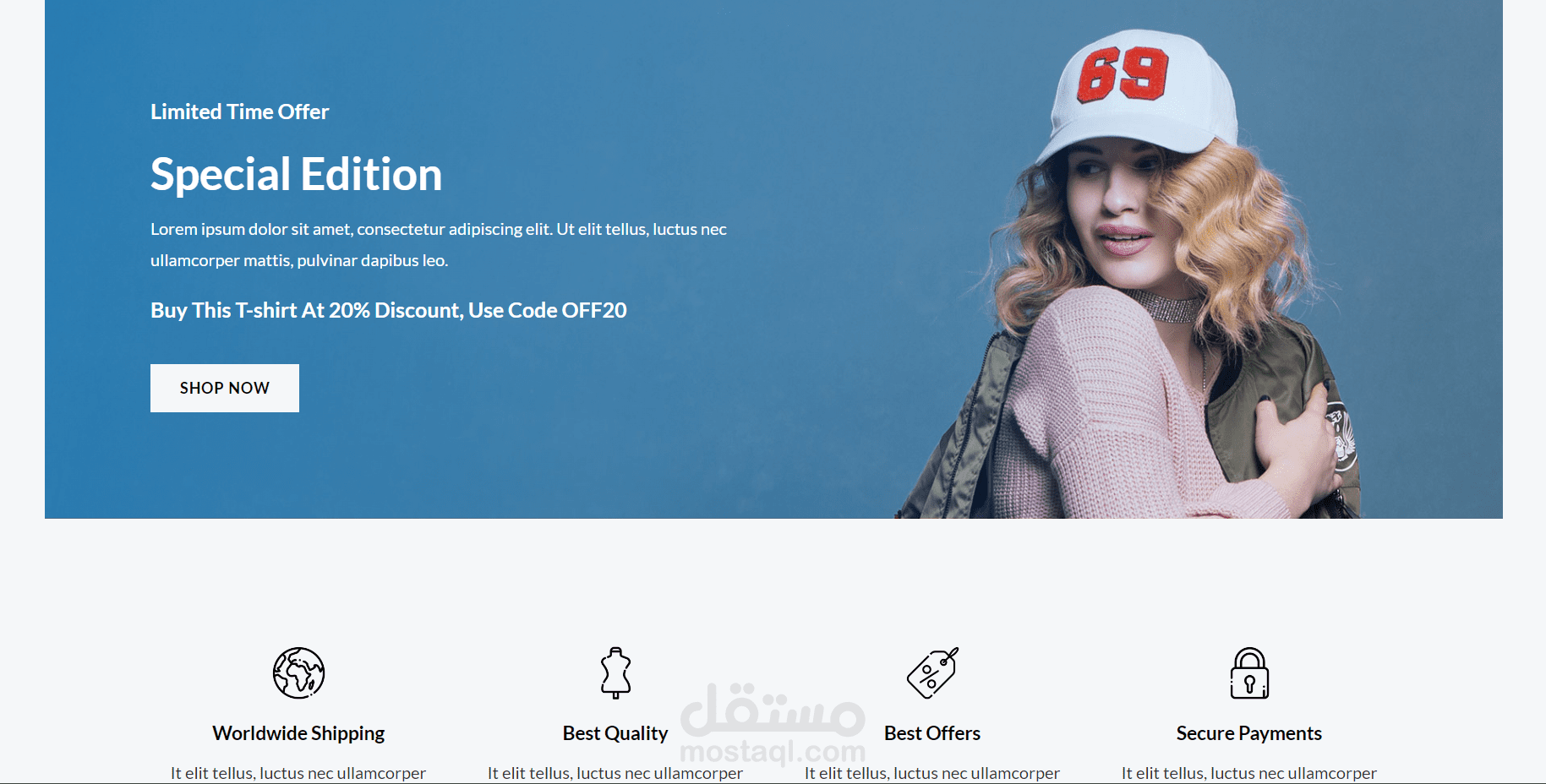Click the Secure Payments padlock icon
Viewport: 1546px width, 784px height.
tap(1249, 672)
